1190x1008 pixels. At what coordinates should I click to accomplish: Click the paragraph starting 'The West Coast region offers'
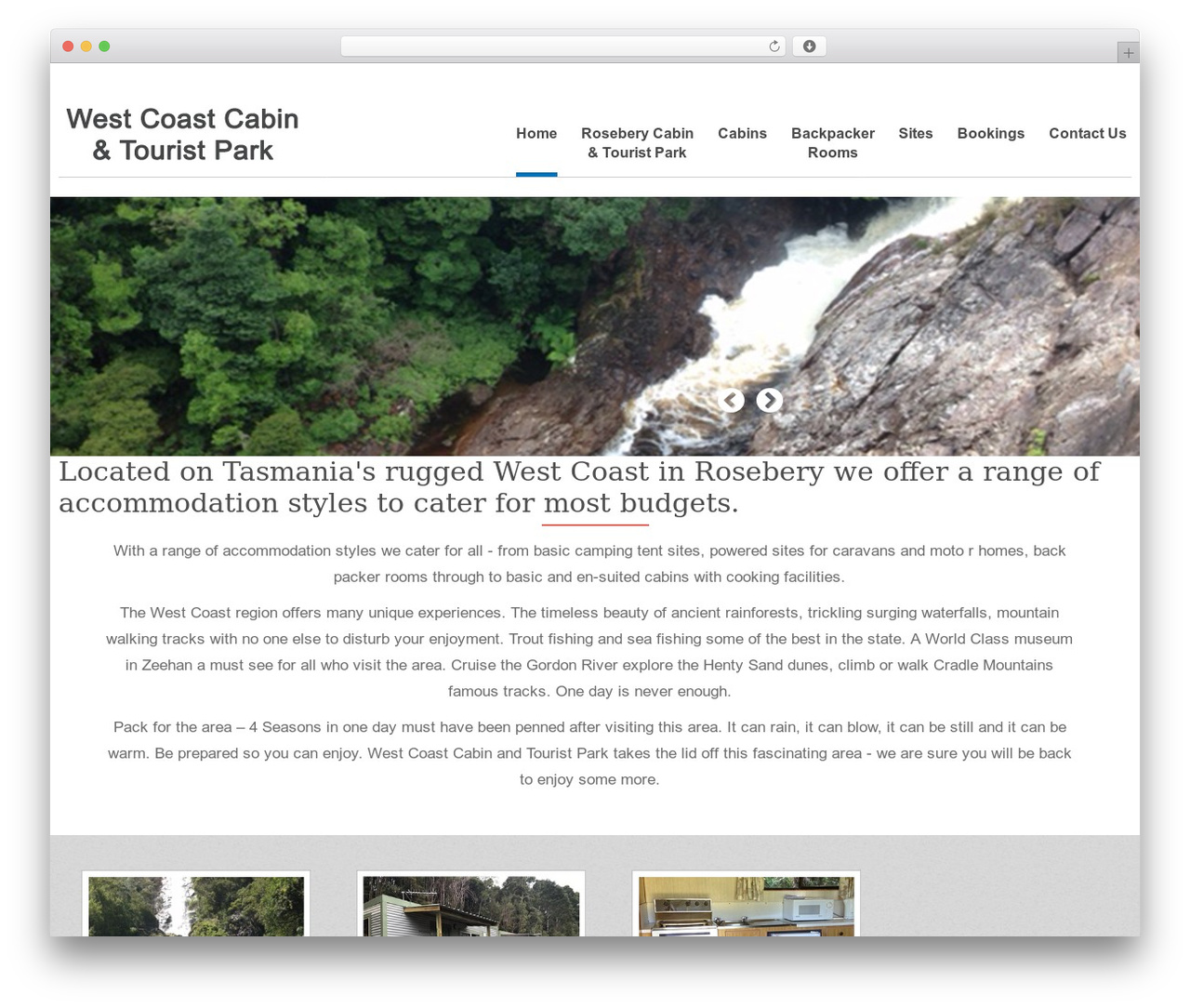[x=589, y=652]
